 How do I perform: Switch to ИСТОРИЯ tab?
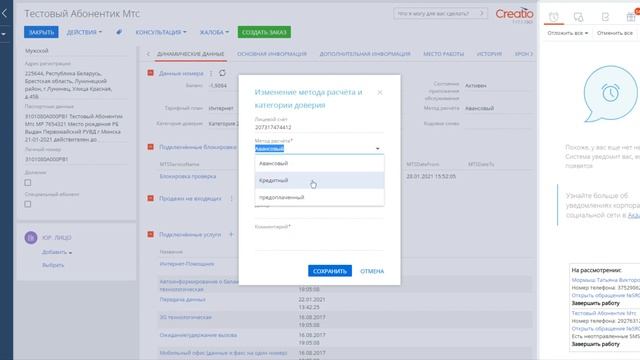click(x=489, y=54)
